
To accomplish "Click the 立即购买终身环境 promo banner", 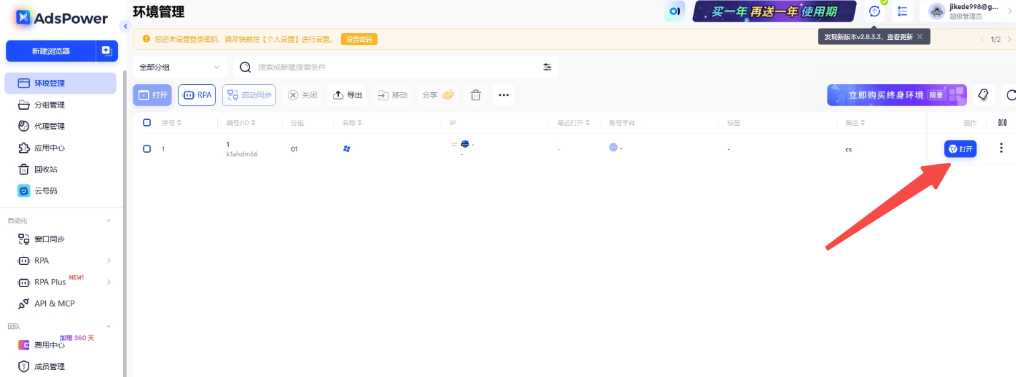I will pos(897,95).
